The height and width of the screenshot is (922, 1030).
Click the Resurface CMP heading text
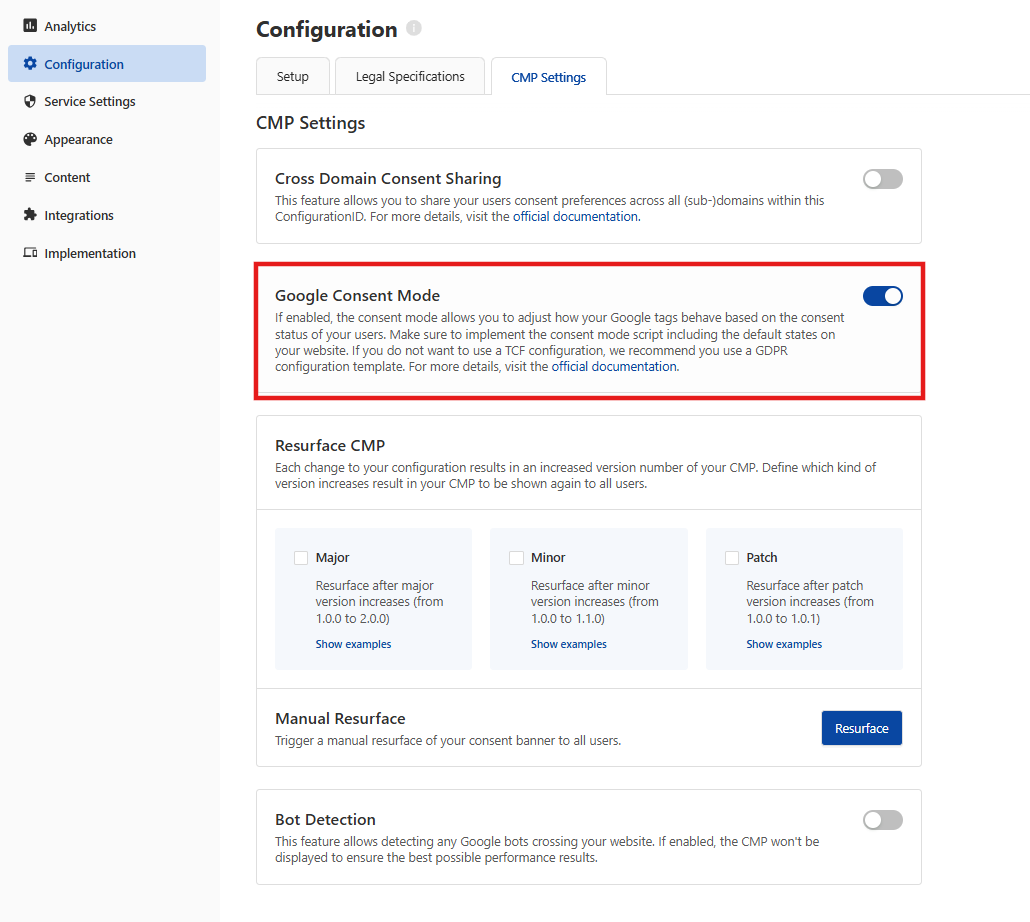click(330, 445)
